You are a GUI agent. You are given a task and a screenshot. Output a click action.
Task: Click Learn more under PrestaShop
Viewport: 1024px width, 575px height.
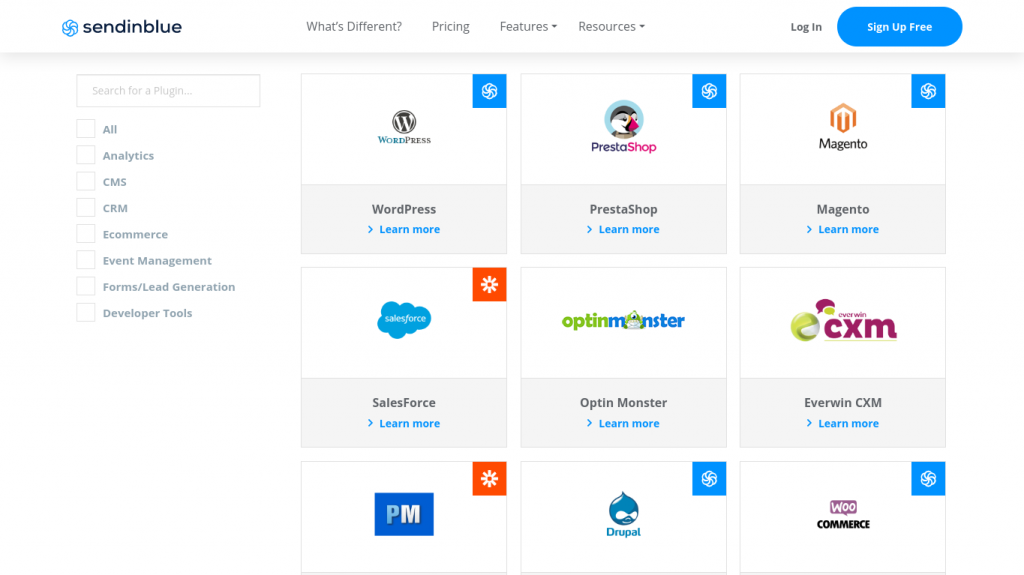623,229
